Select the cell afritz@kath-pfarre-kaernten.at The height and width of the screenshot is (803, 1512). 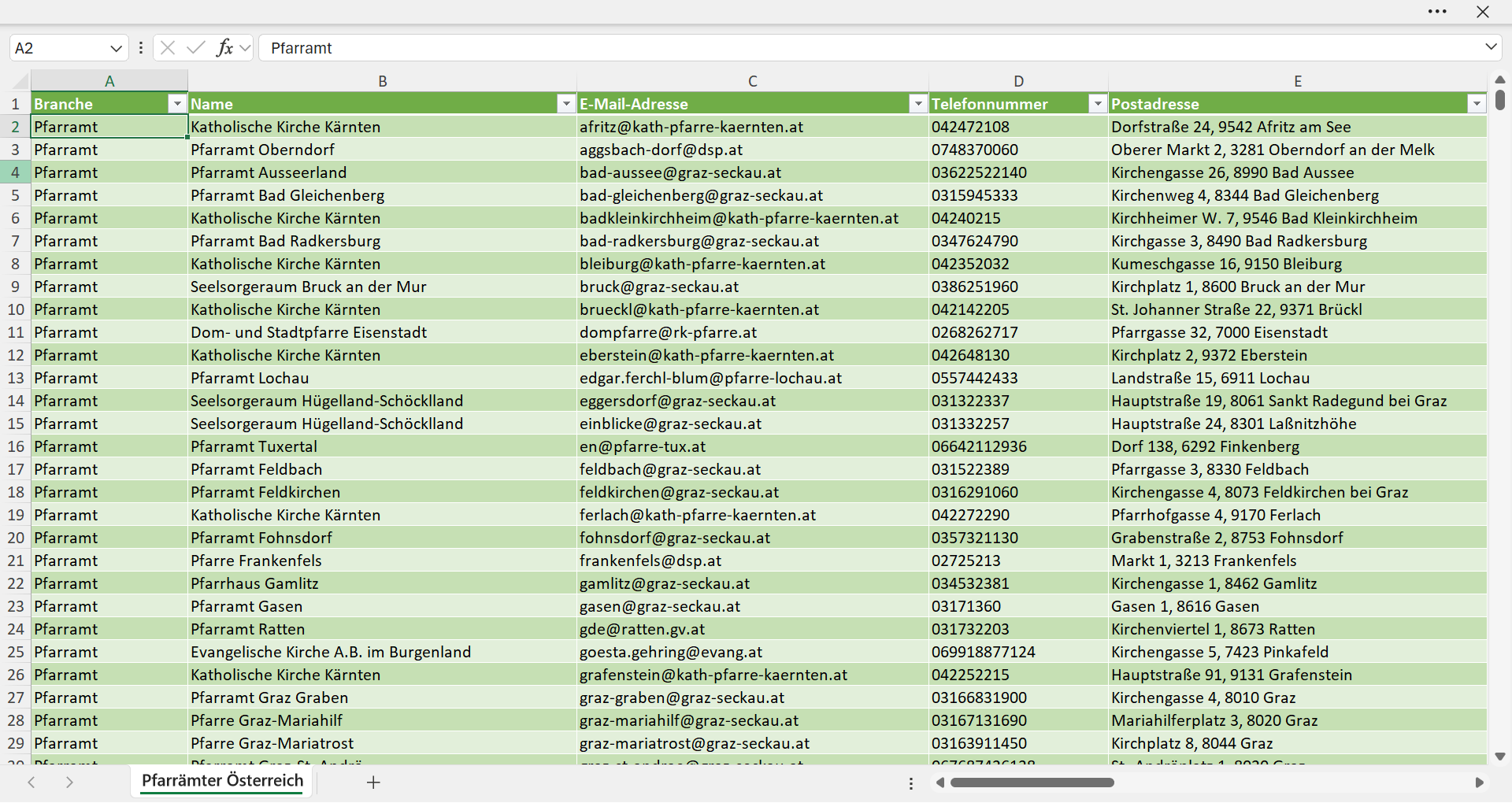click(x=753, y=127)
